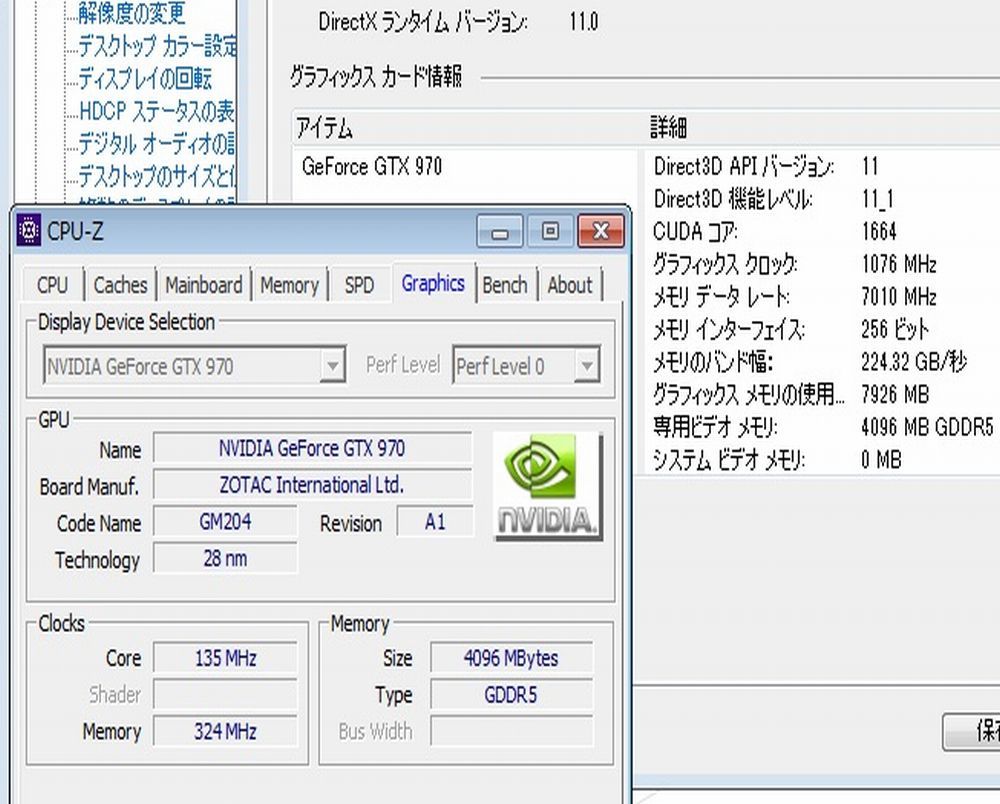Open the SPD tab
This screenshot has height=804, width=1000.
[x=359, y=285]
